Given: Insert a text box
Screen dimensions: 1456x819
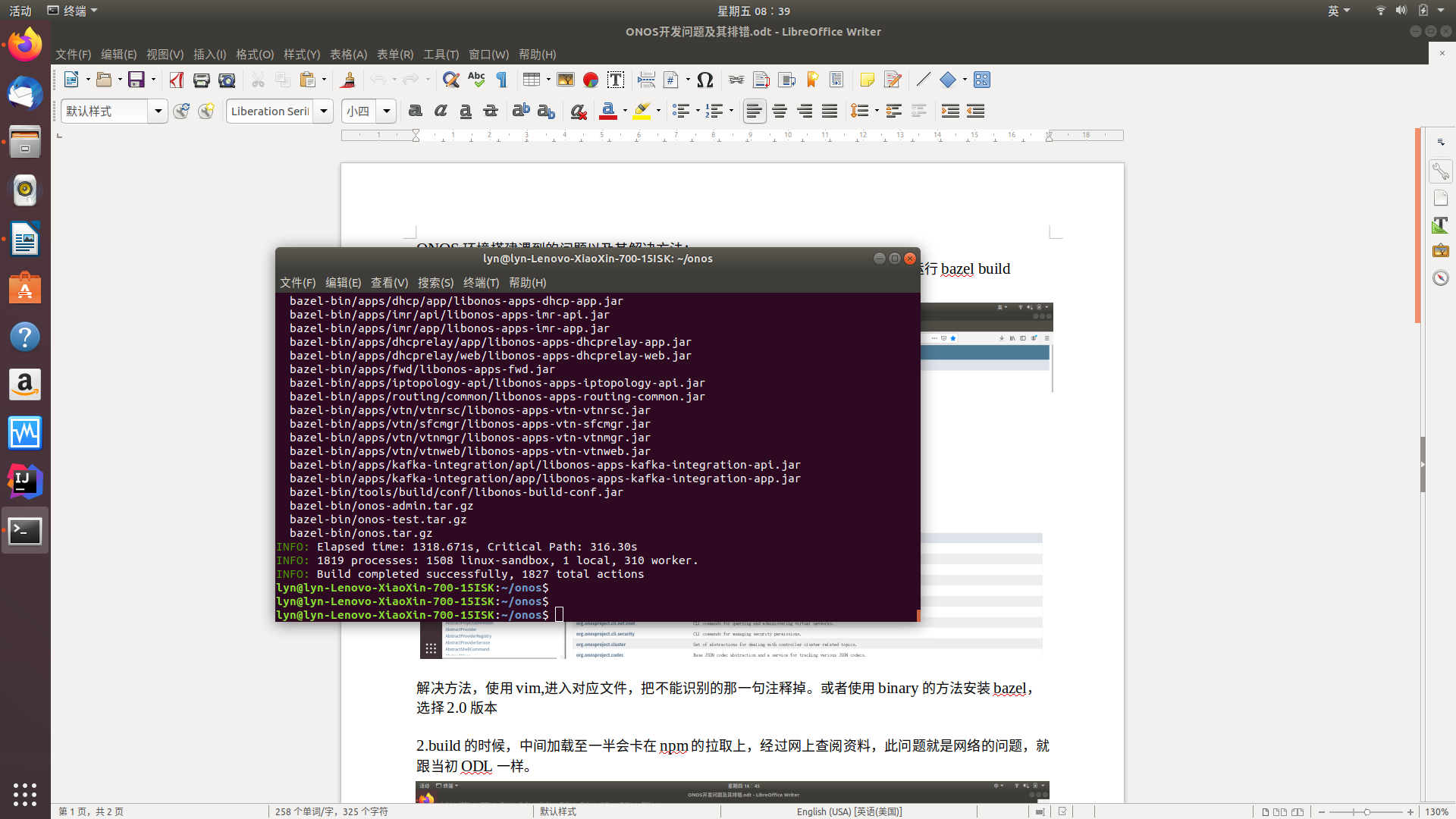Looking at the screenshot, I should pyautogui.click(x=615, y=80).
